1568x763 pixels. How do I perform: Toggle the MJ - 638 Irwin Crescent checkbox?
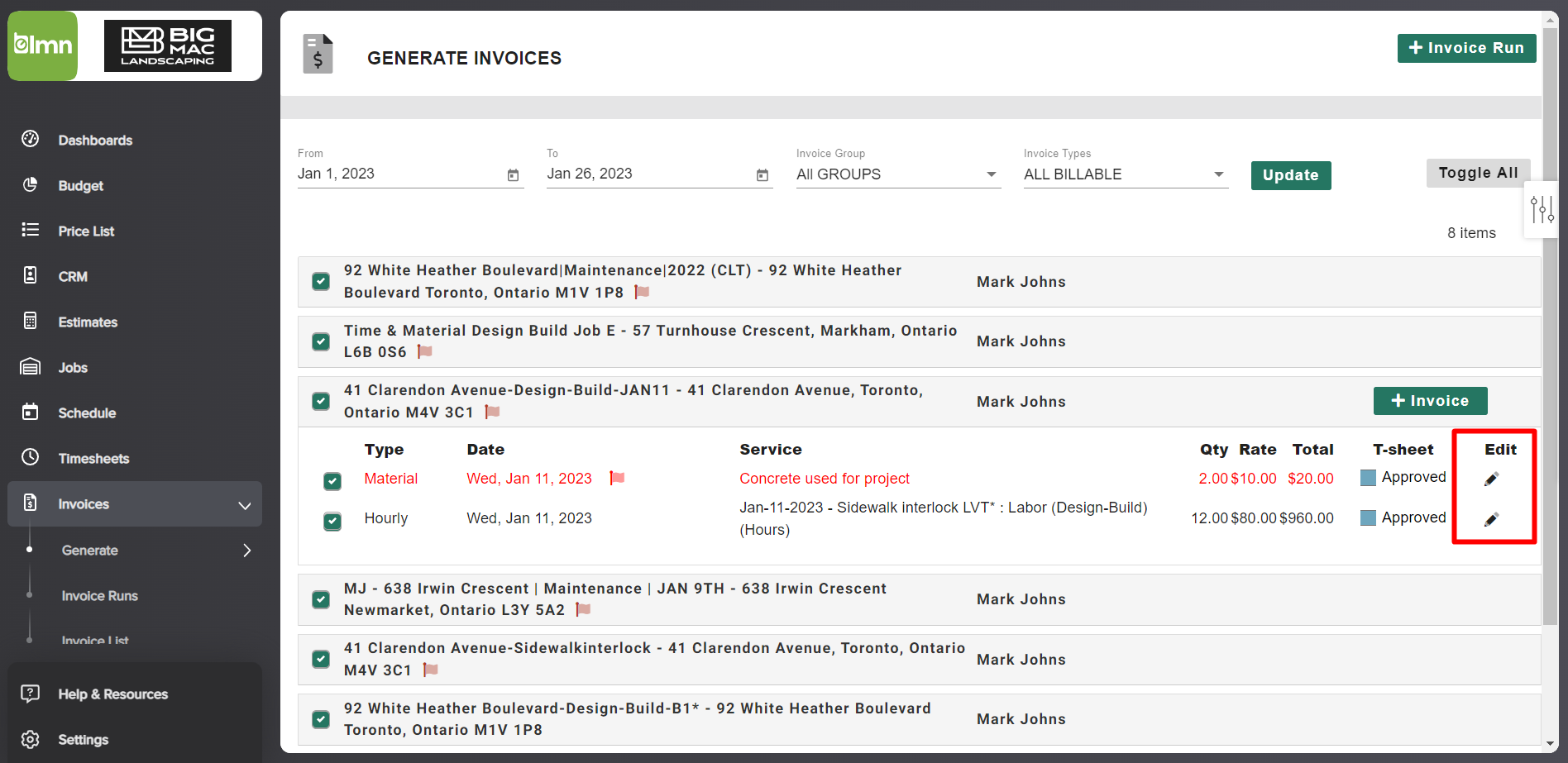[320, 599]
